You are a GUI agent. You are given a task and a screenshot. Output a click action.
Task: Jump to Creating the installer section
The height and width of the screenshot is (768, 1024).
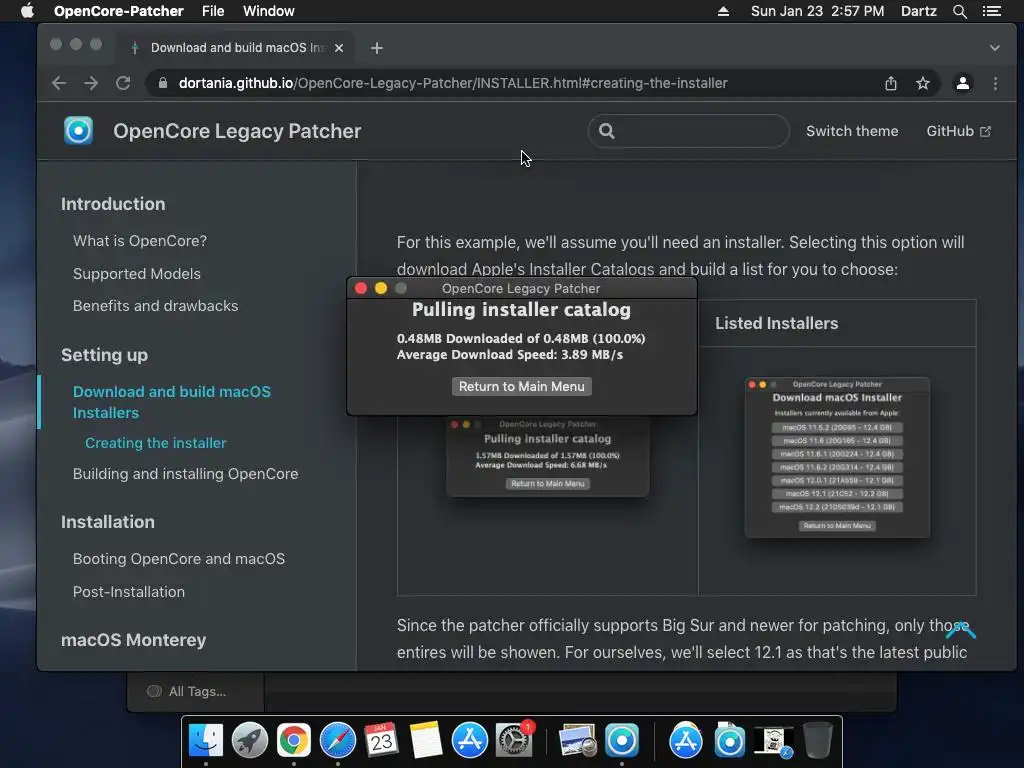pos(155,443)
